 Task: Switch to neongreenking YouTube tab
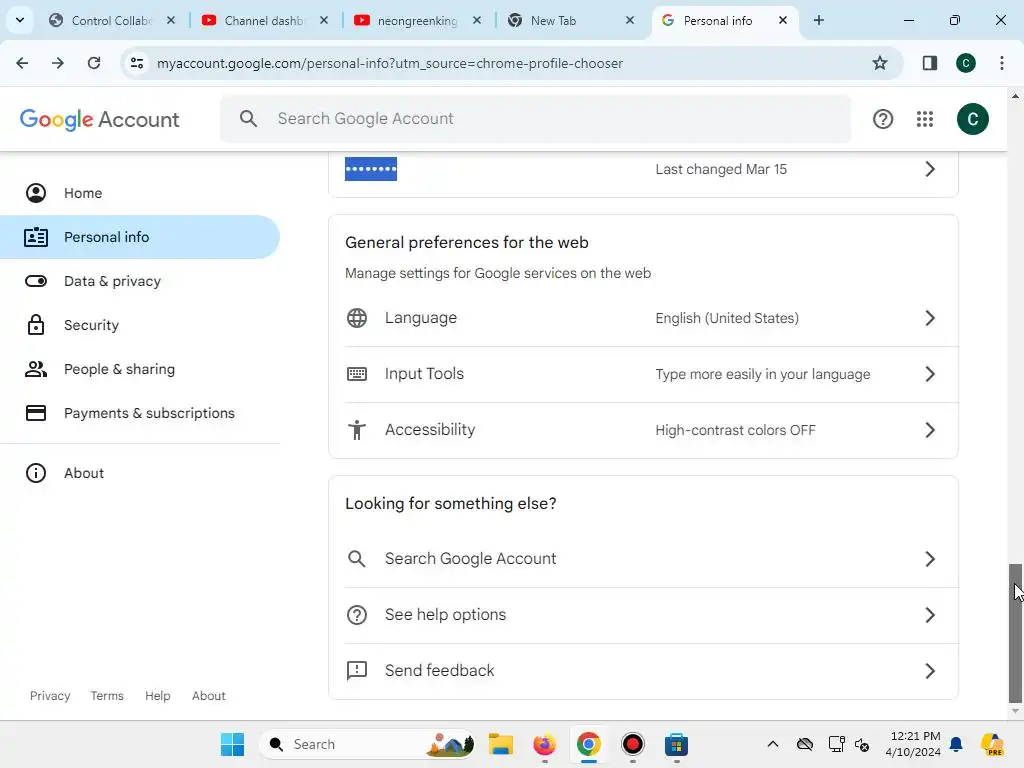[x=417, y=20]
